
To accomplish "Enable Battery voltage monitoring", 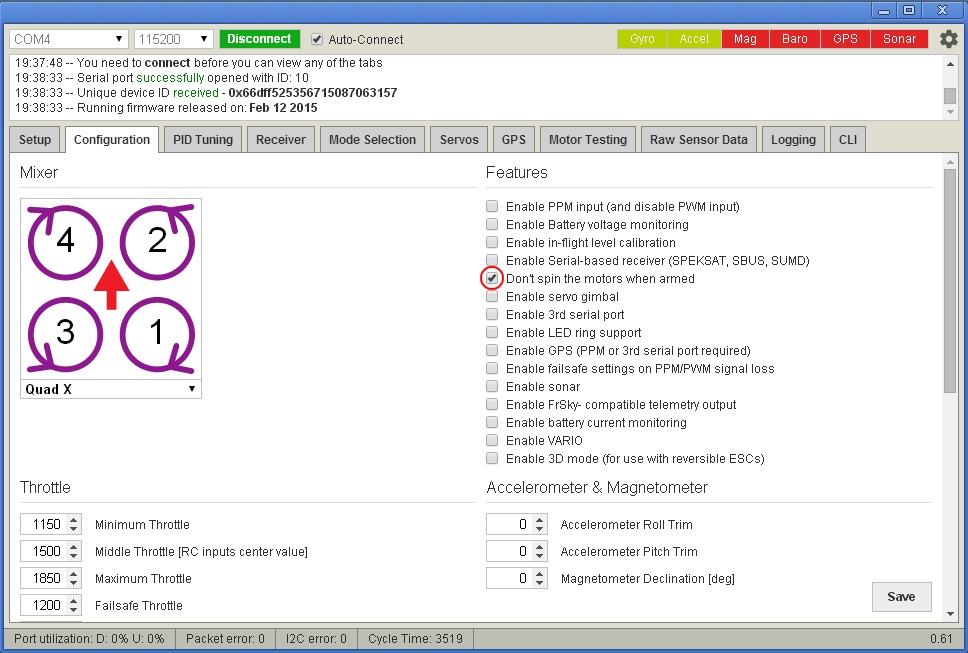I will [492, 225].
